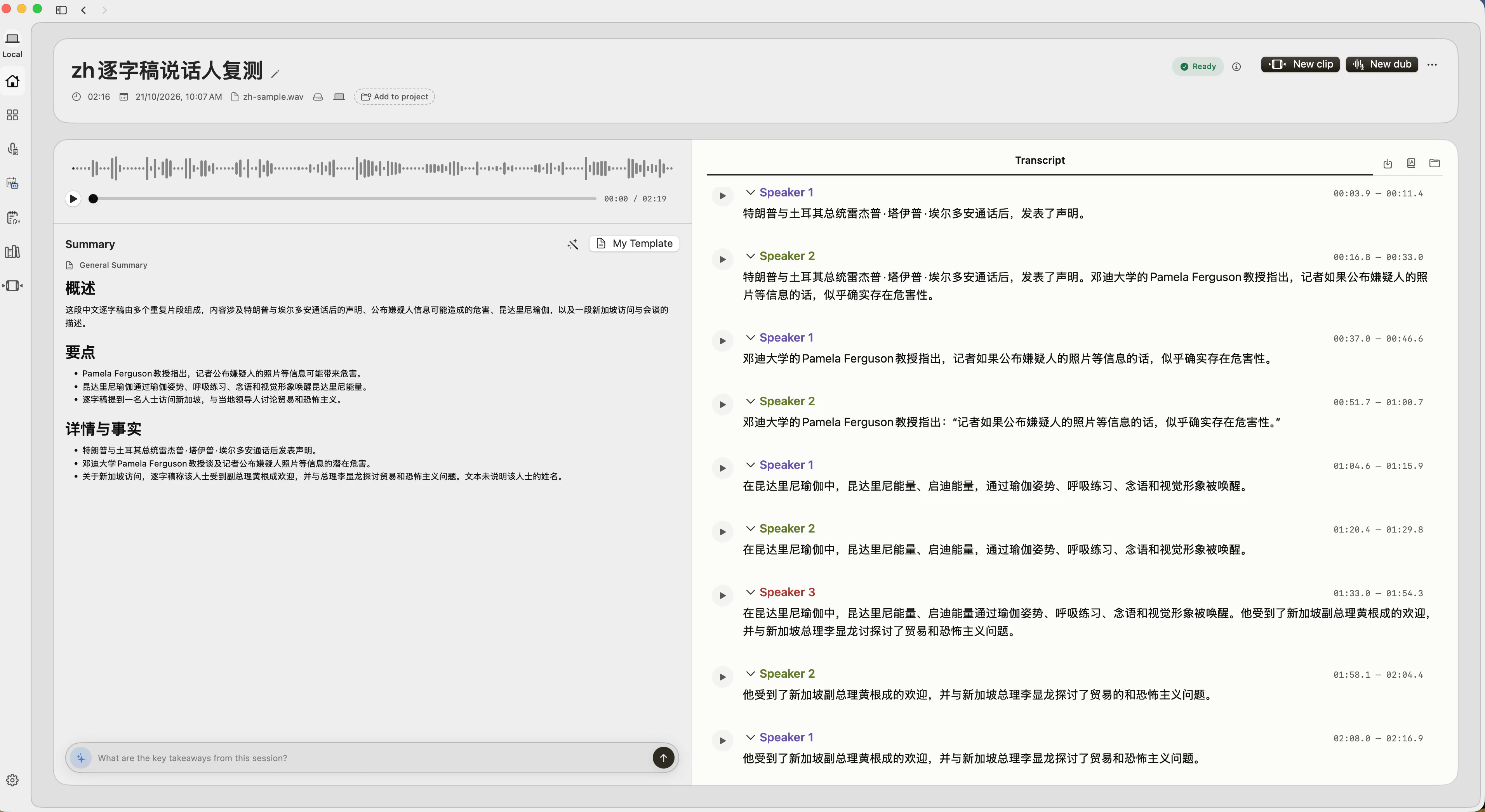1485x812 pixels.
Task: Go back with the left arrow
Action: [83, 10]
